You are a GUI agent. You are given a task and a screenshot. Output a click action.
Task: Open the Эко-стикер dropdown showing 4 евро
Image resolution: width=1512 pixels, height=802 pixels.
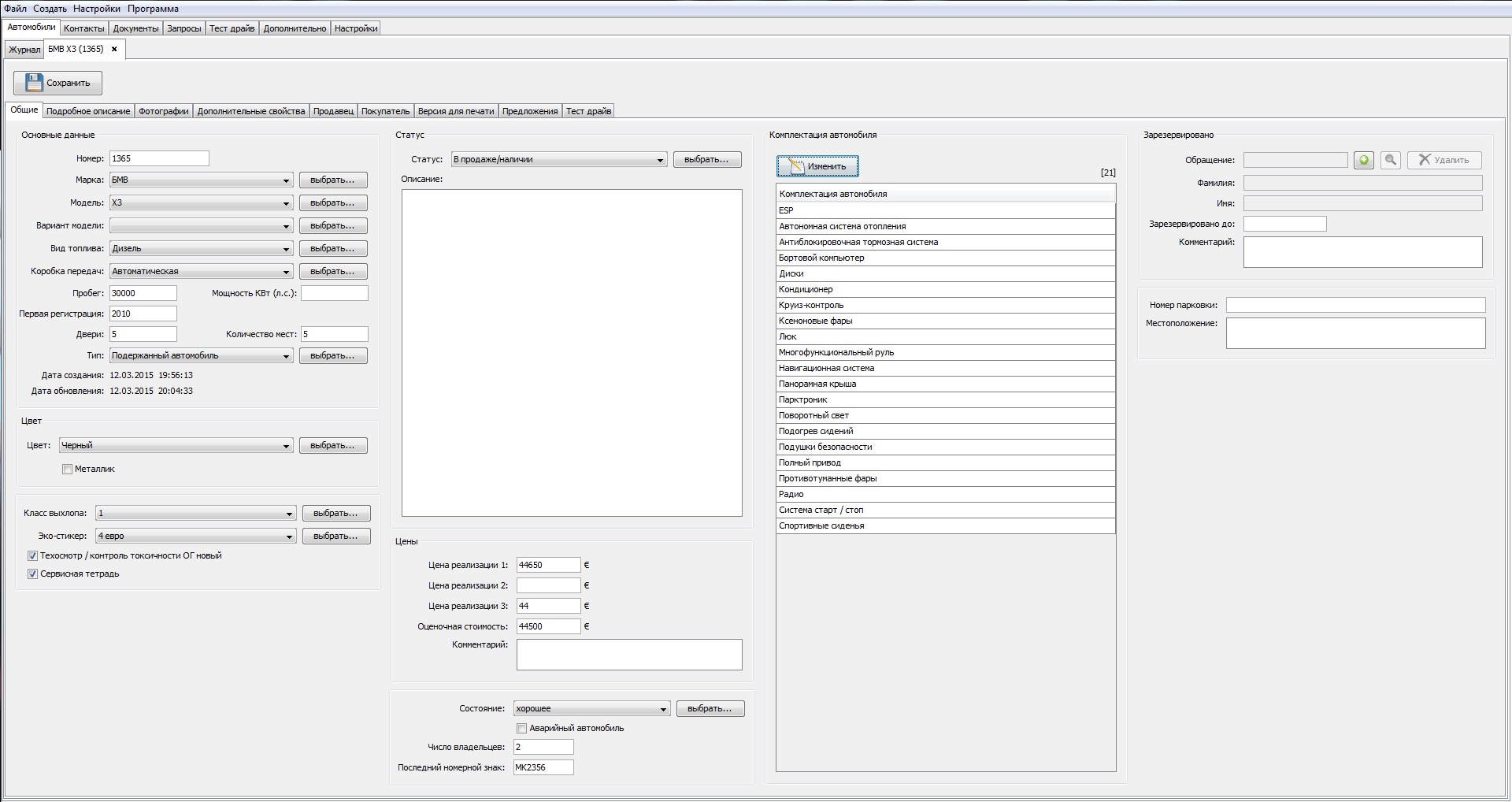[196, 537]
